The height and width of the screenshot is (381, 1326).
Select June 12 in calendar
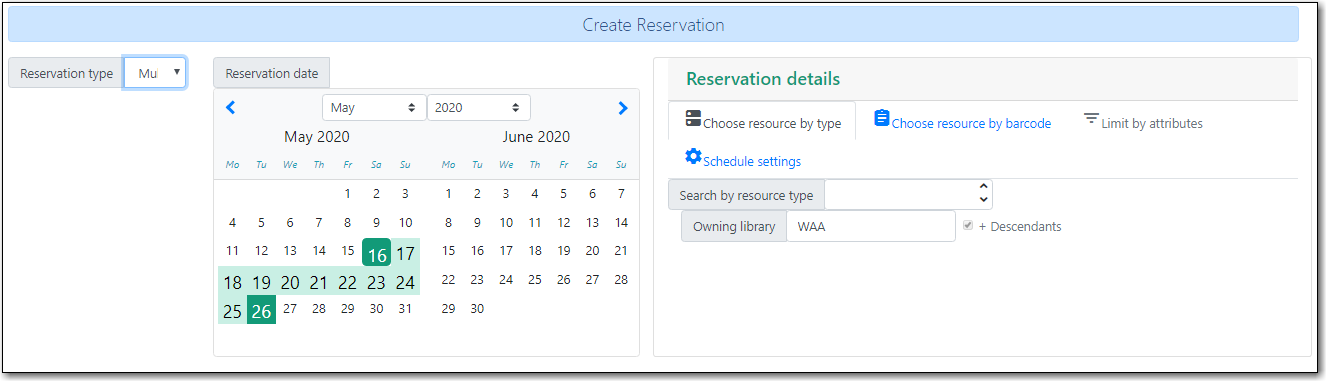pyautogui.click(x=564, y=223)
